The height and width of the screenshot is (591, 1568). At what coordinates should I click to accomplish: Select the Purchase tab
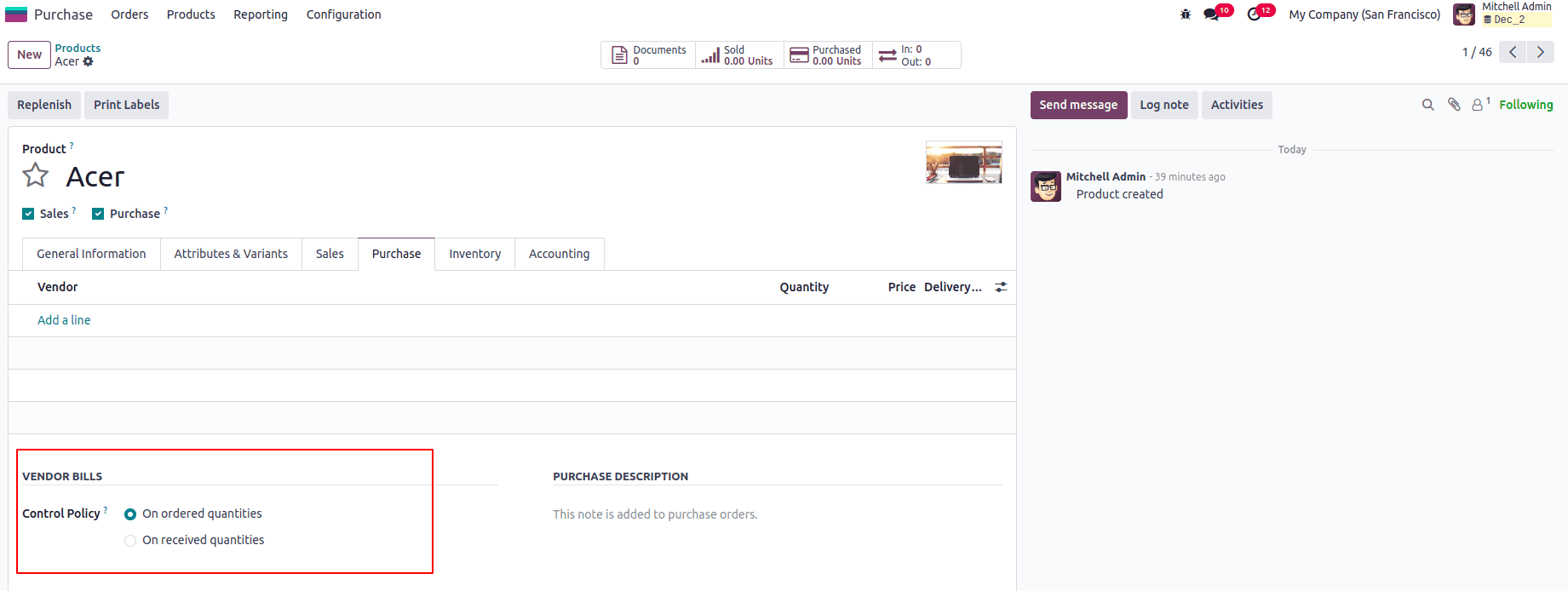click(x=396, y=254)
